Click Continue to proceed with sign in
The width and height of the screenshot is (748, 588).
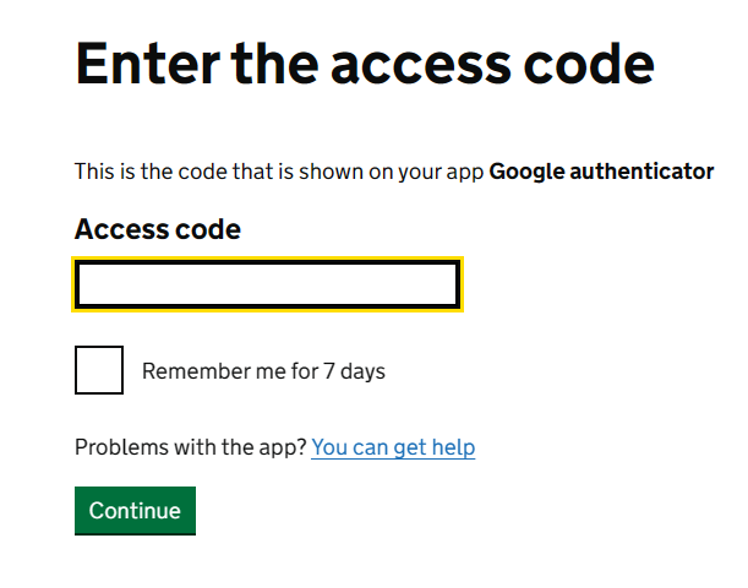click(135, 510)
